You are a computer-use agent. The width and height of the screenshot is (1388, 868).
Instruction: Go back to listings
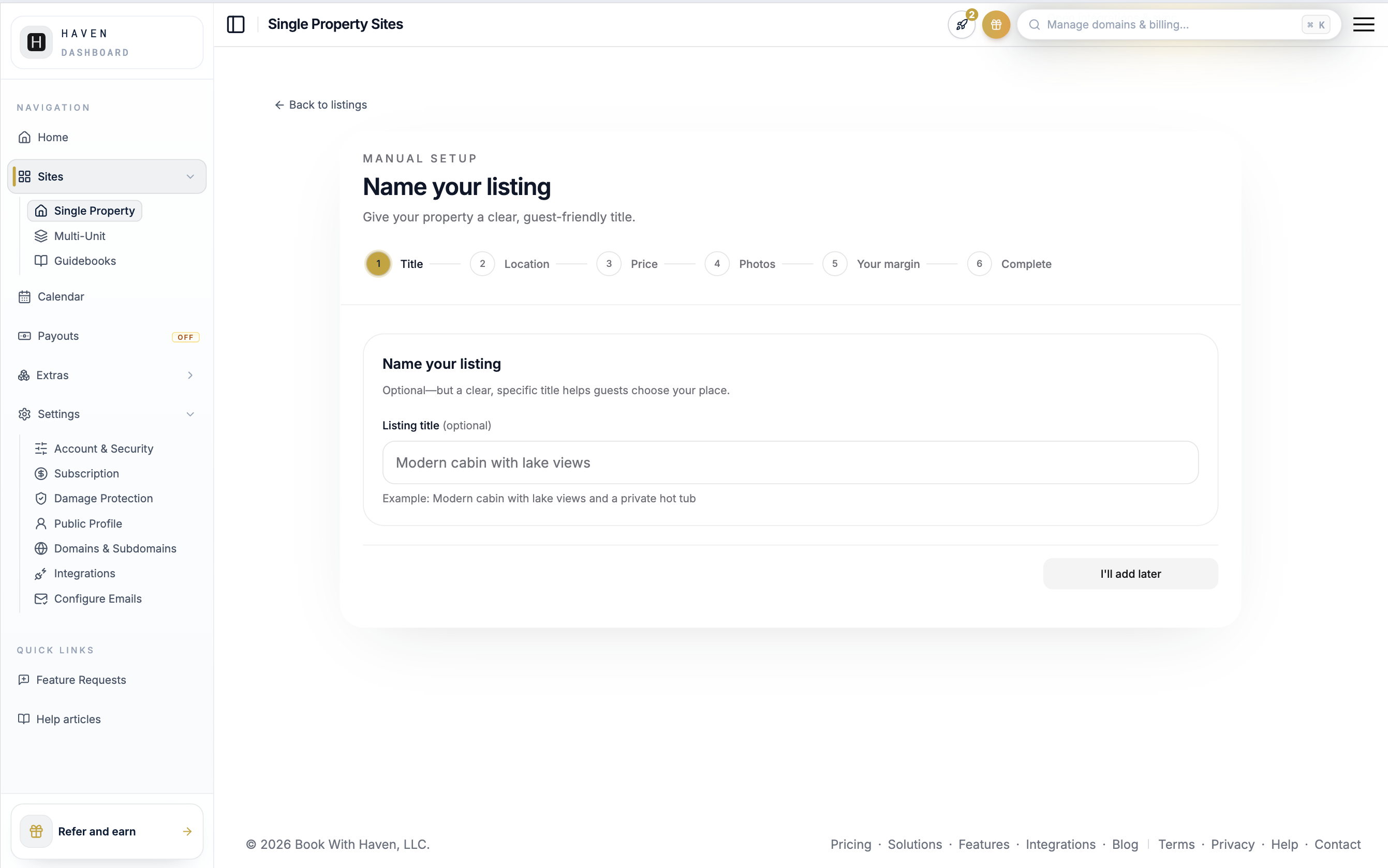(x=320, y=104)
